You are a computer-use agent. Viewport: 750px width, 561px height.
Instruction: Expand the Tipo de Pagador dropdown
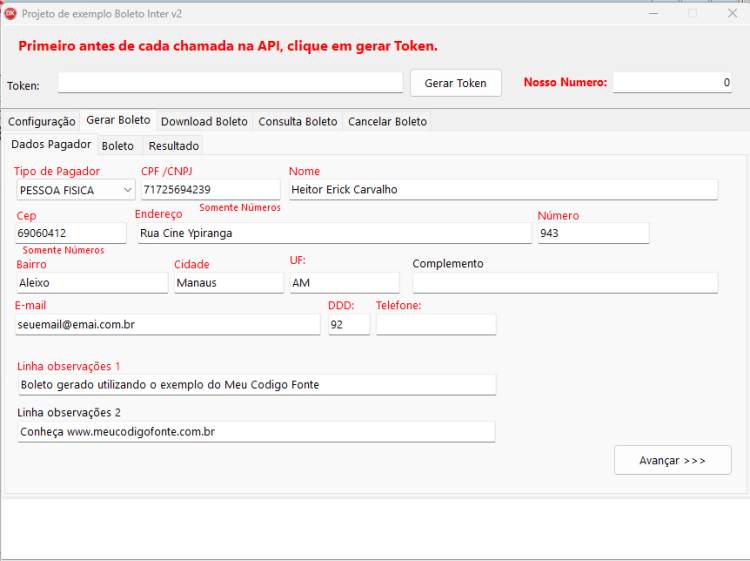(x=76, y=190)
